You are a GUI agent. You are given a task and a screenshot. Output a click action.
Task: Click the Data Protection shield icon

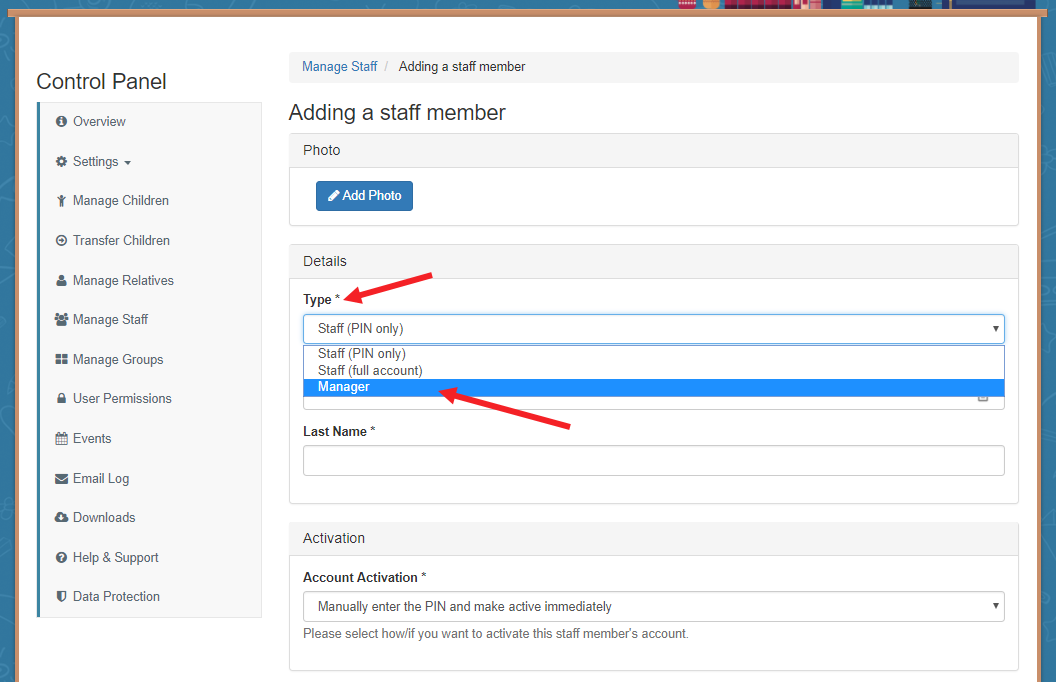point(61,596)
